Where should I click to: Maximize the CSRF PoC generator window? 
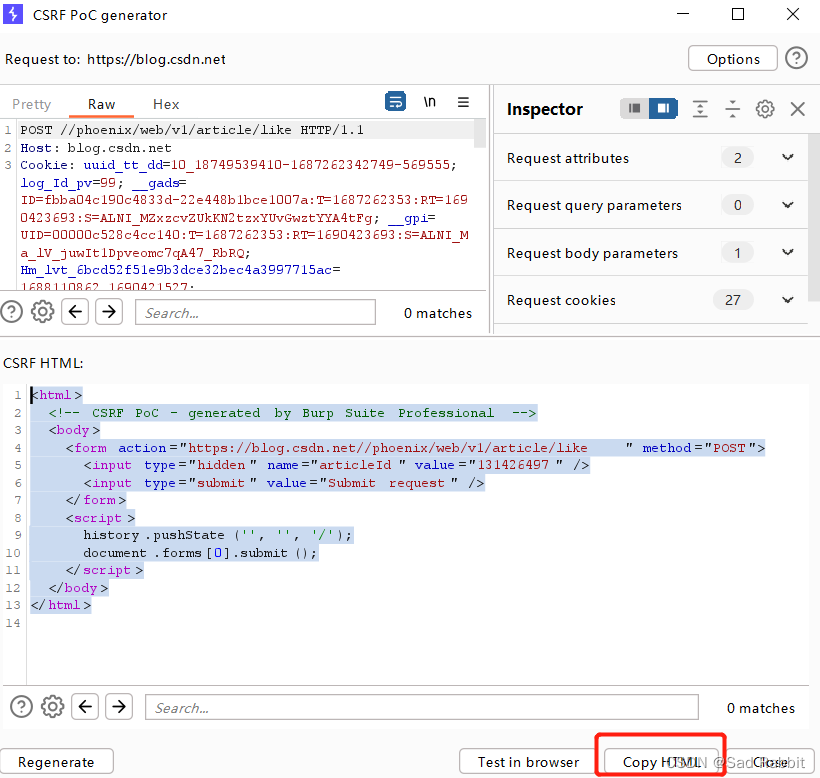point(738,14)
